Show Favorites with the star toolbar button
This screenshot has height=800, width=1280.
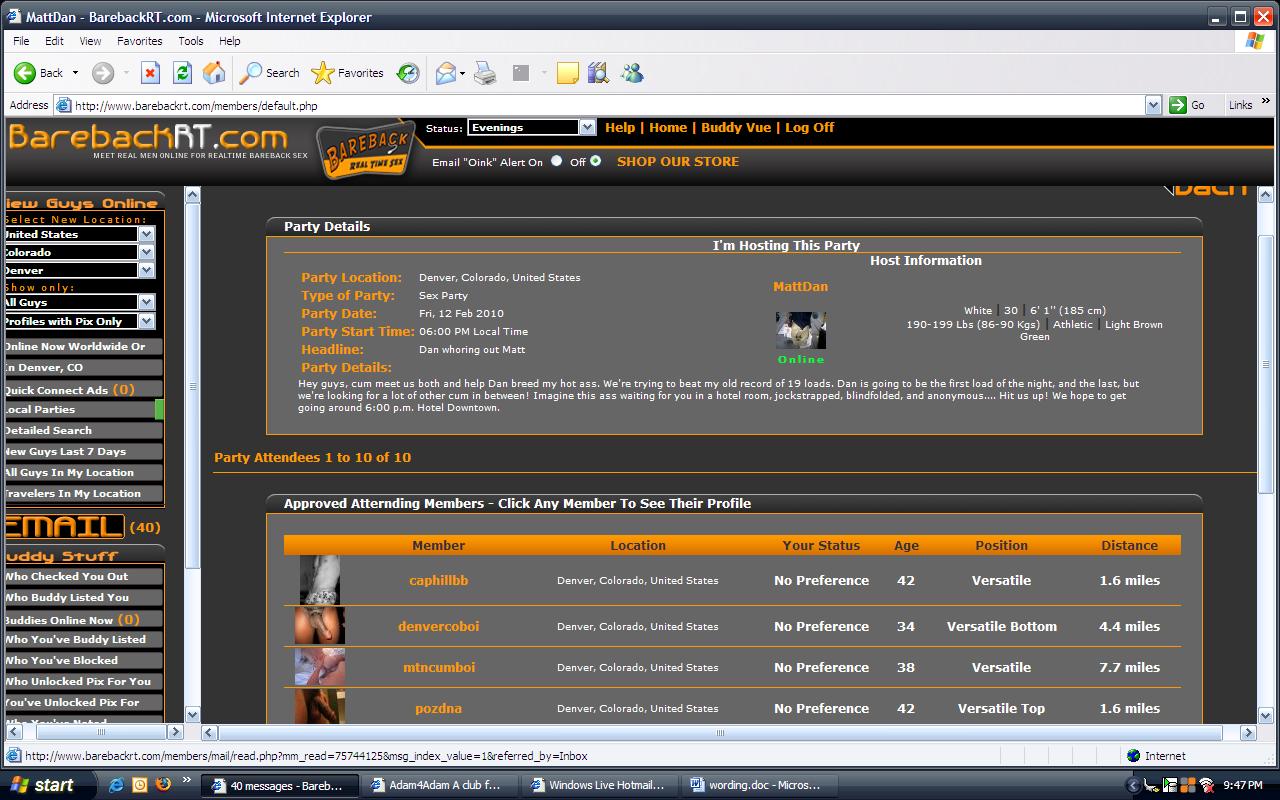pyautogui.click(x=347, y=73)
